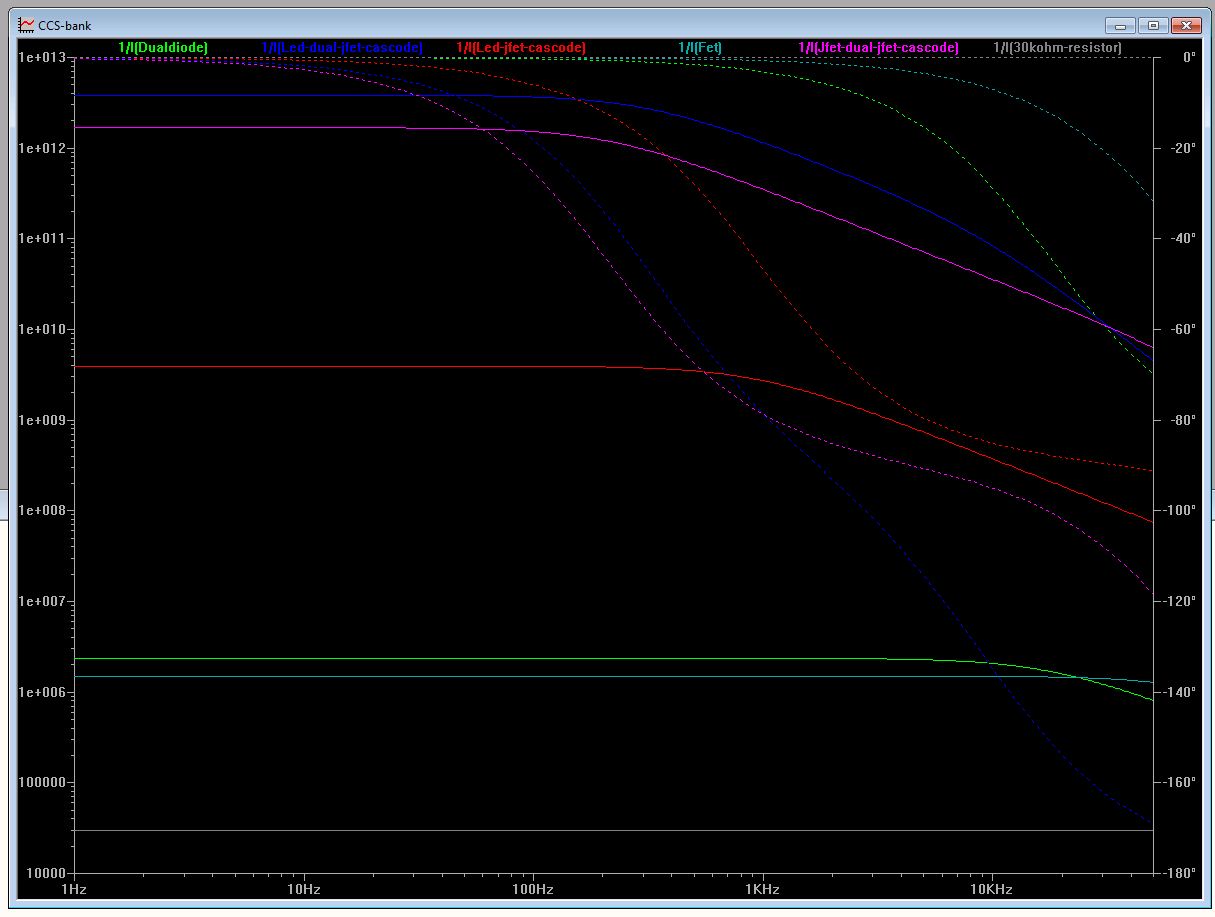Image resolution: width=1215 pixels, height=917 pixels.
Task: Select the 1/I(Dualdiode) trace label
Action: click(x=163, y=47)
